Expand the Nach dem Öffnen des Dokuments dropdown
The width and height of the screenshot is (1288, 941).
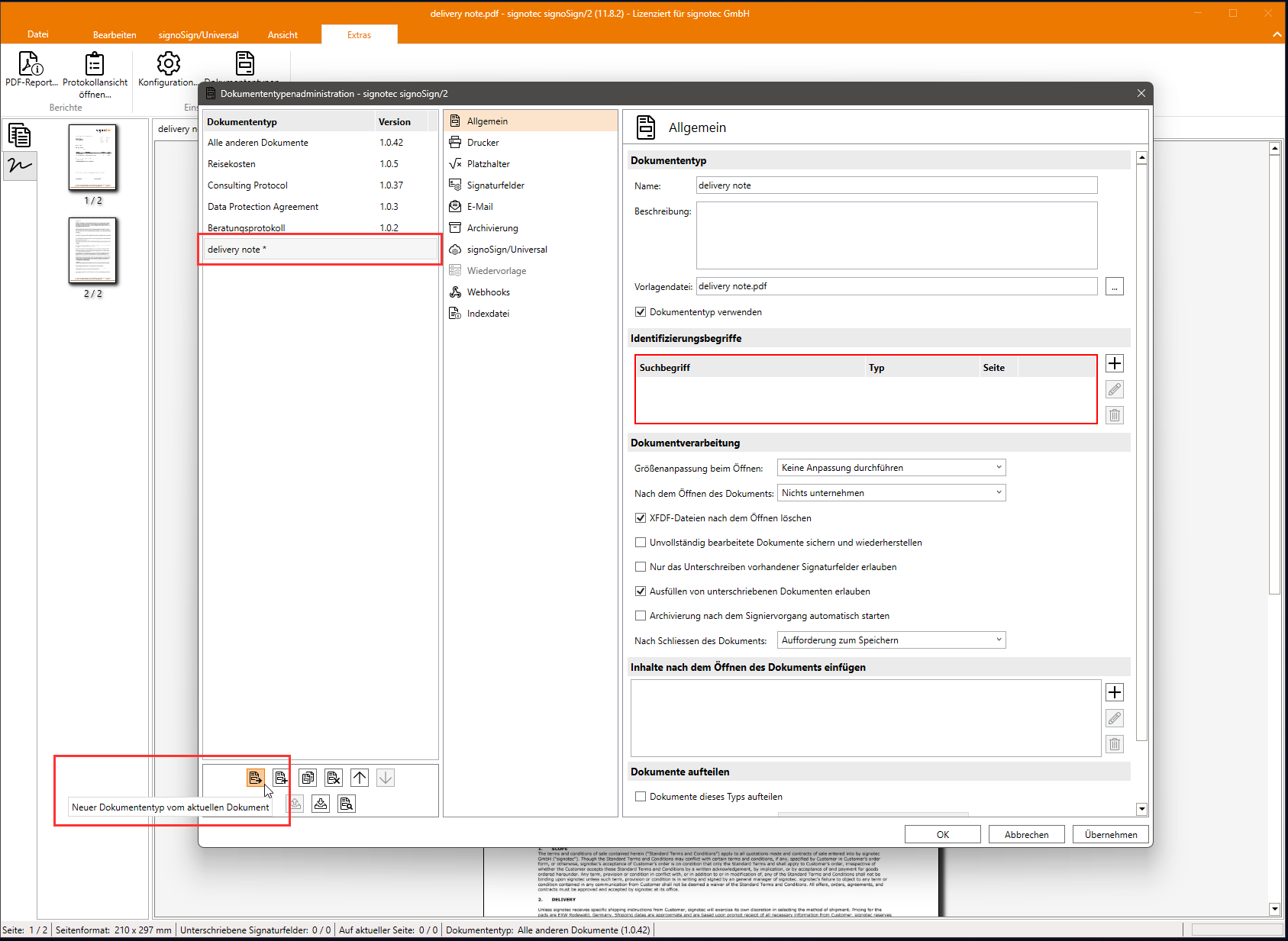[x=891, y=493]
